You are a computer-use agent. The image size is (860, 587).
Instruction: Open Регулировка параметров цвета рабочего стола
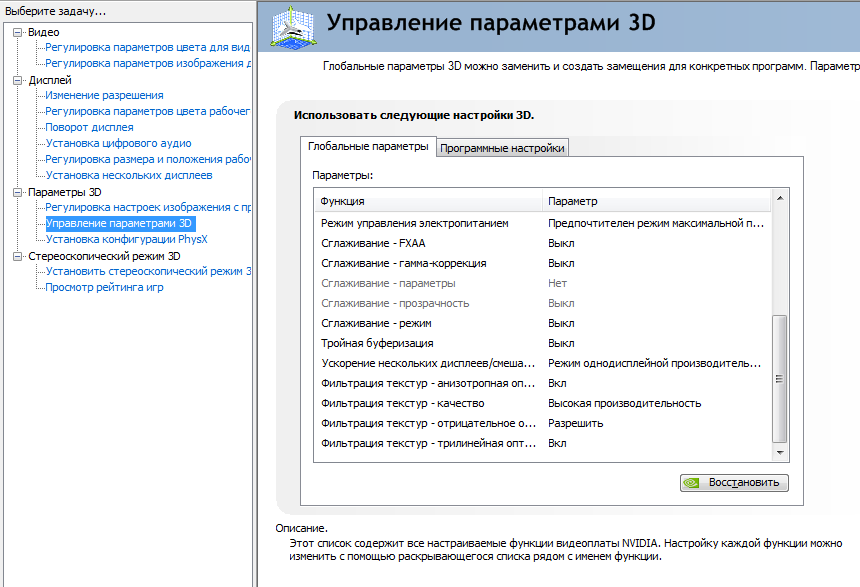click(x=147, y=111)
